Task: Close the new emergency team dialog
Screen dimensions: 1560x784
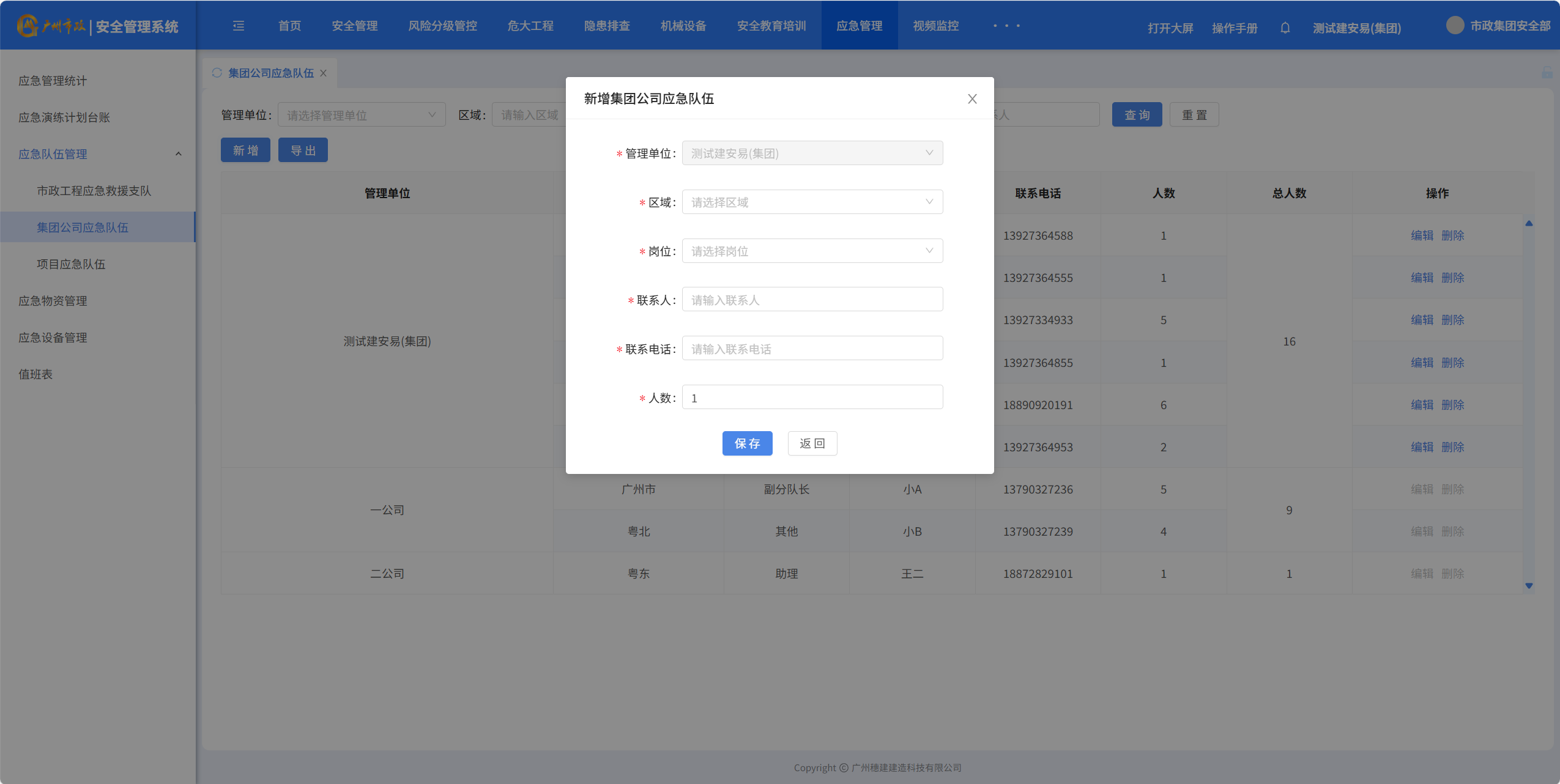Action: coord(971,99)
